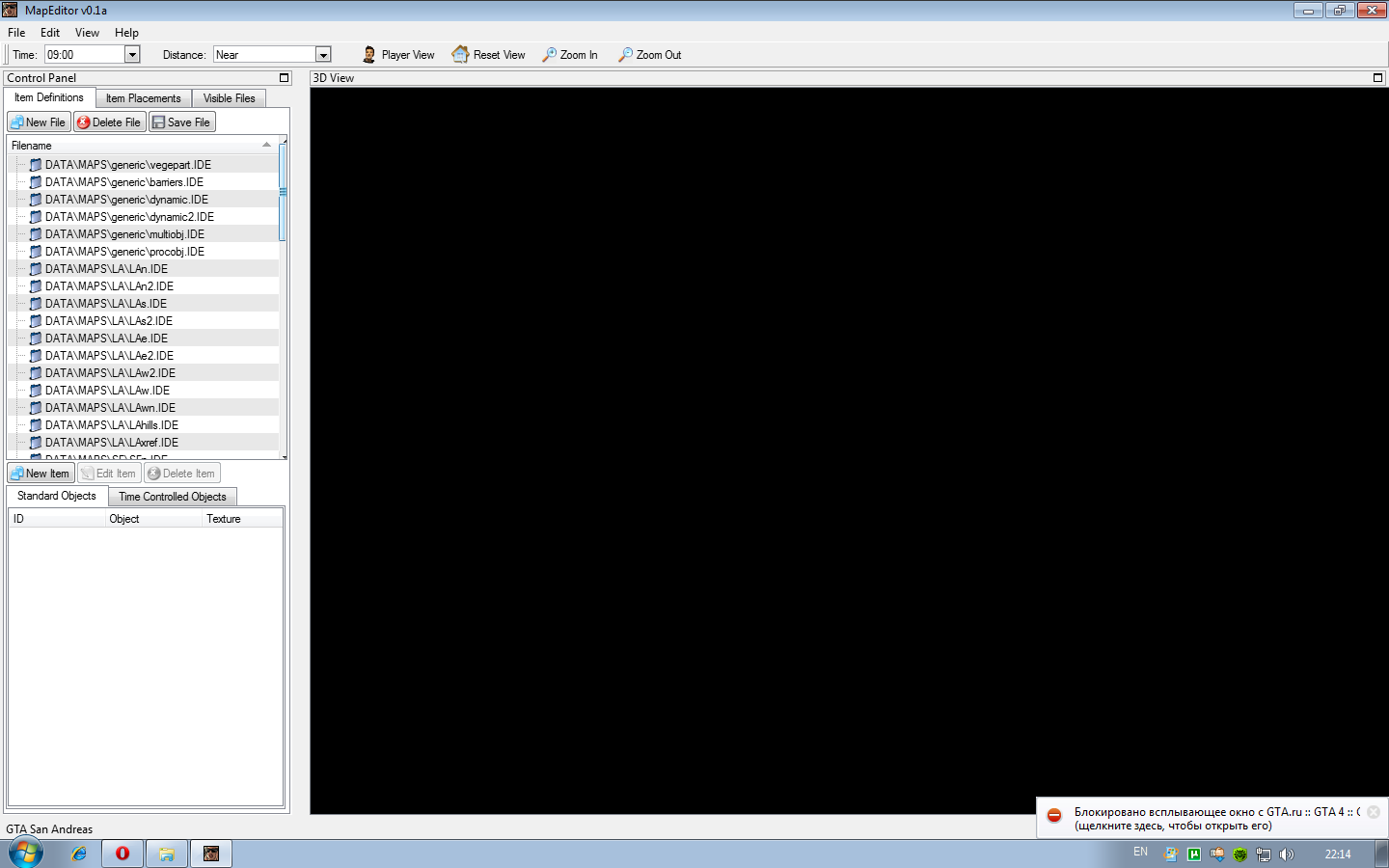
Task: Open the Help menu
Action: [x=126, y=33]
